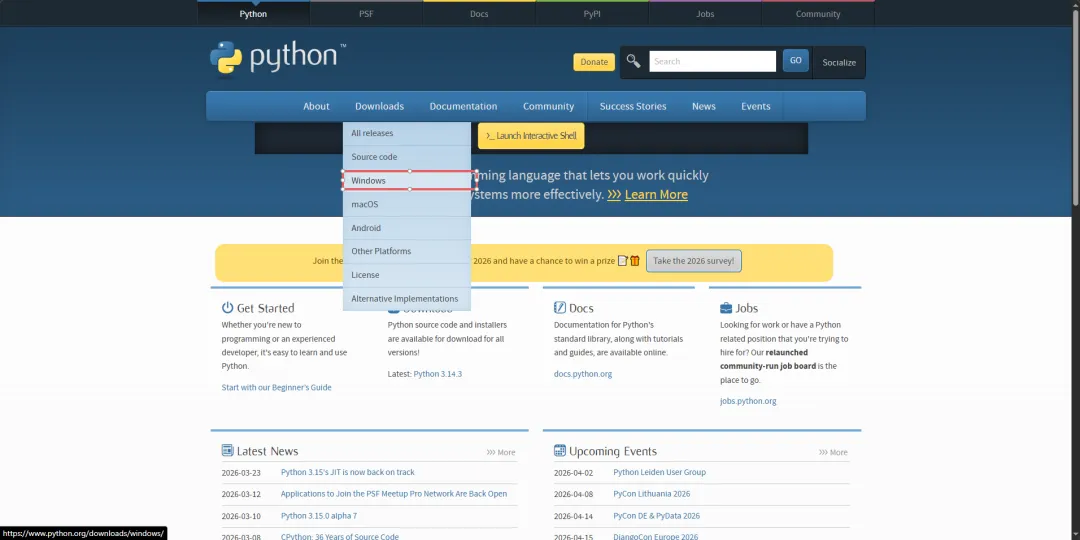1080x540 pixels.
Task: Click the Docs heading icon
Action: click(560, 308)
